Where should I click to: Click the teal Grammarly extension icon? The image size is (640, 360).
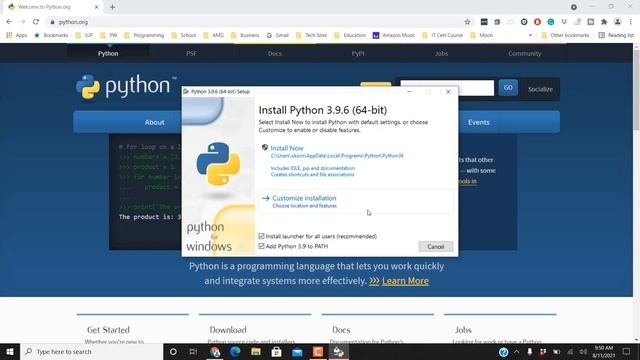tap(551, 22)
